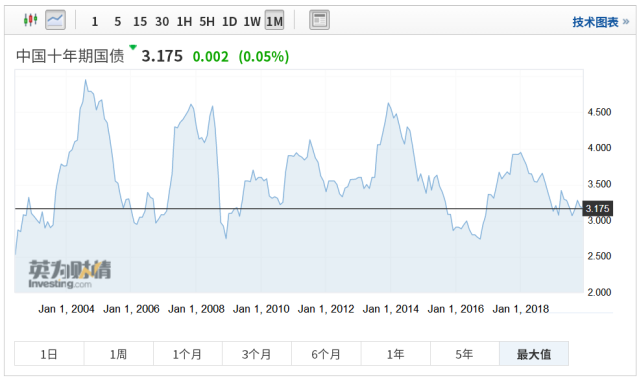This screenshot has height=380, width=641.
Task: Click the green 0.002 change value
Action: click(211, 56)
